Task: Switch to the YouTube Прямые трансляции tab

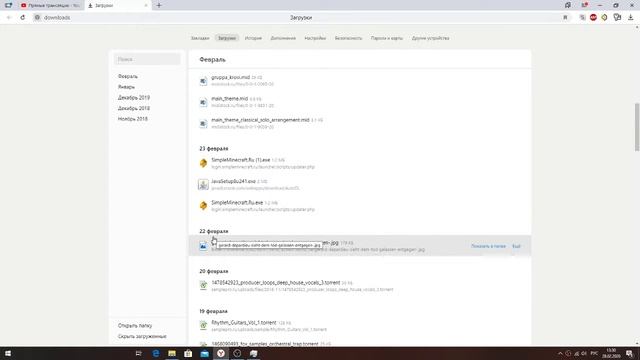Action: coord(50,5)
